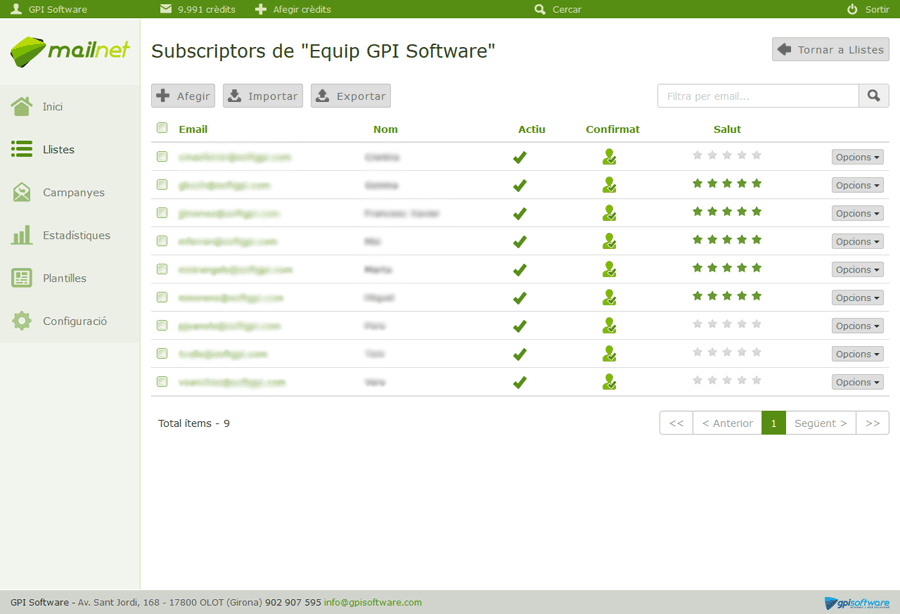
Task: Click the Plantilles template icon
Action: (x=21, y=278)
